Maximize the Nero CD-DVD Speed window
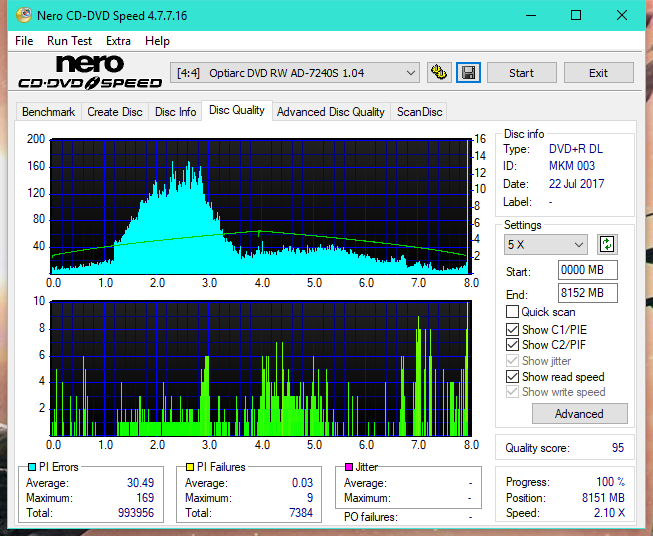This screenshot has width=653, height=536. click(576, 15)
